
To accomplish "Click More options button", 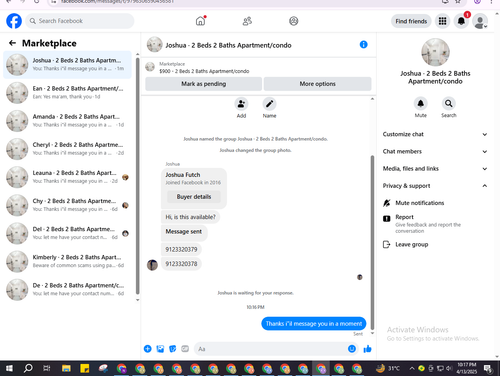I will (317, 84).
